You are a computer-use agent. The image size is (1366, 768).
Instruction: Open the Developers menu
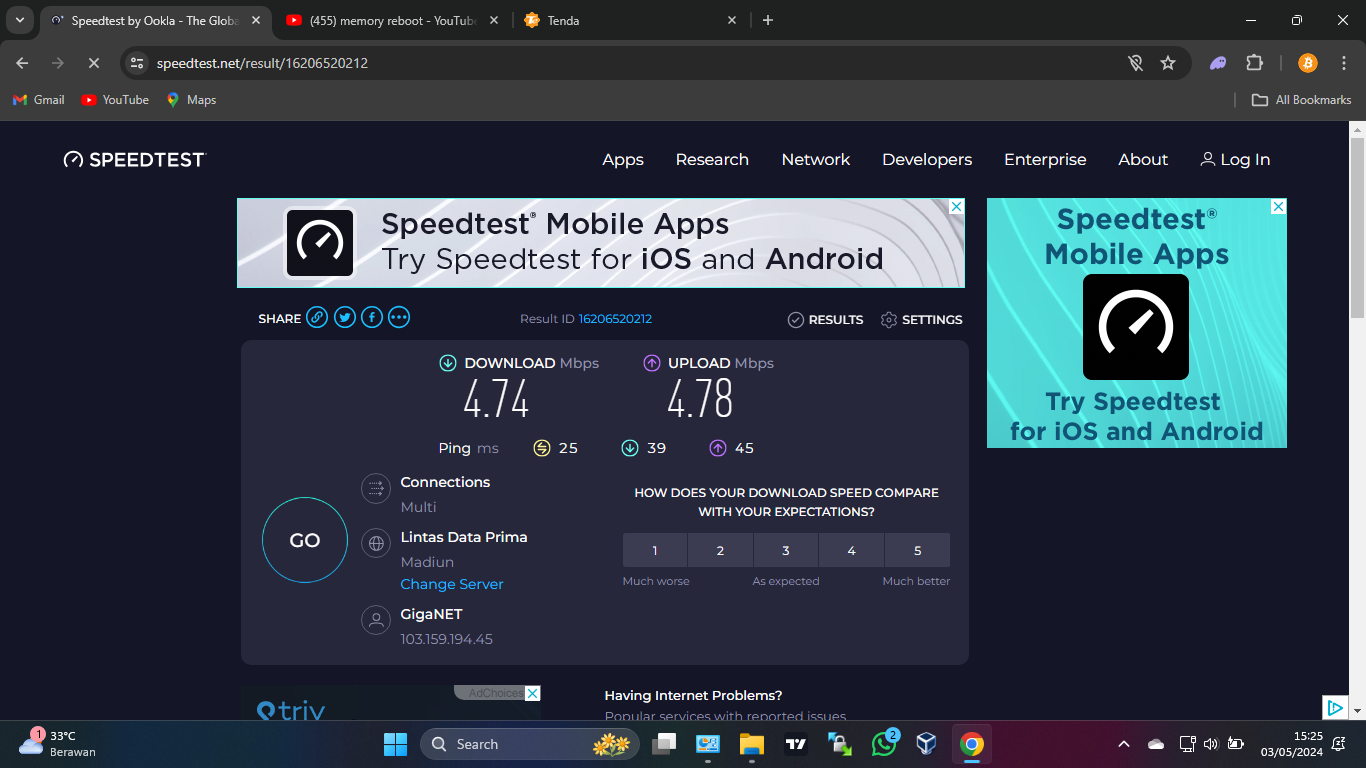(x=927, y=160)
